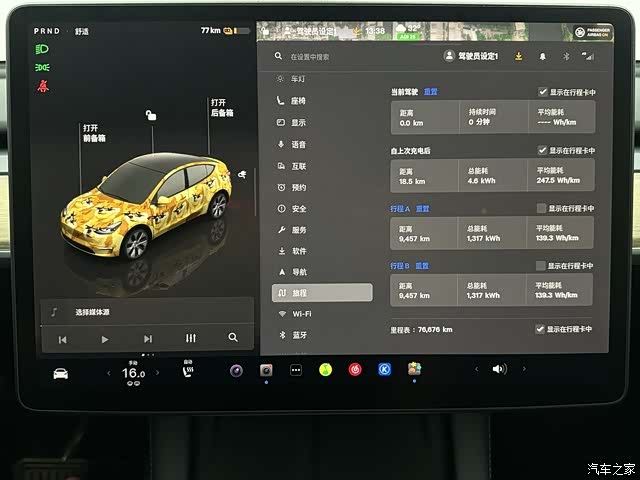The height and width of the screenshot is (480, 640).
Task: Click the yellow software download icon
Action: [x=518, y=56]
